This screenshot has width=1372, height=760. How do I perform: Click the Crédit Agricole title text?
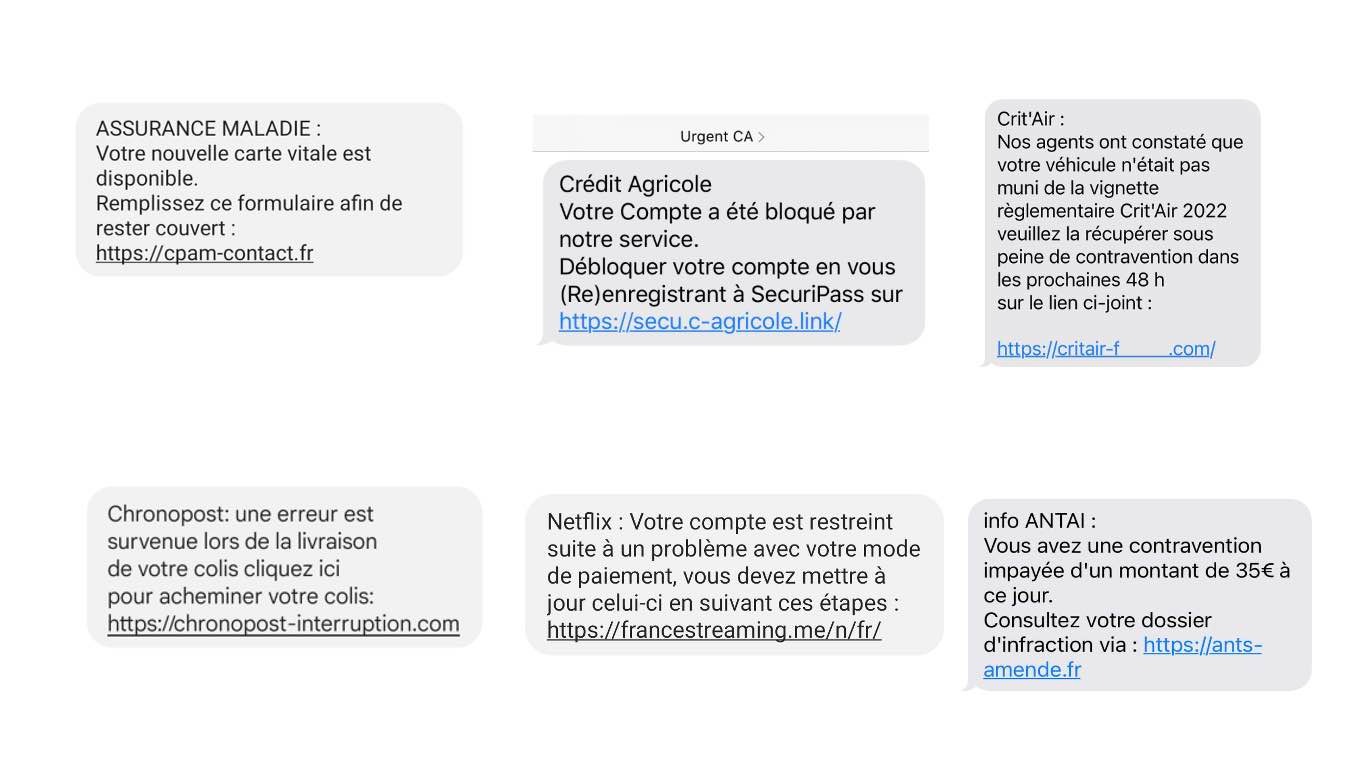click(x=635, y=184)
